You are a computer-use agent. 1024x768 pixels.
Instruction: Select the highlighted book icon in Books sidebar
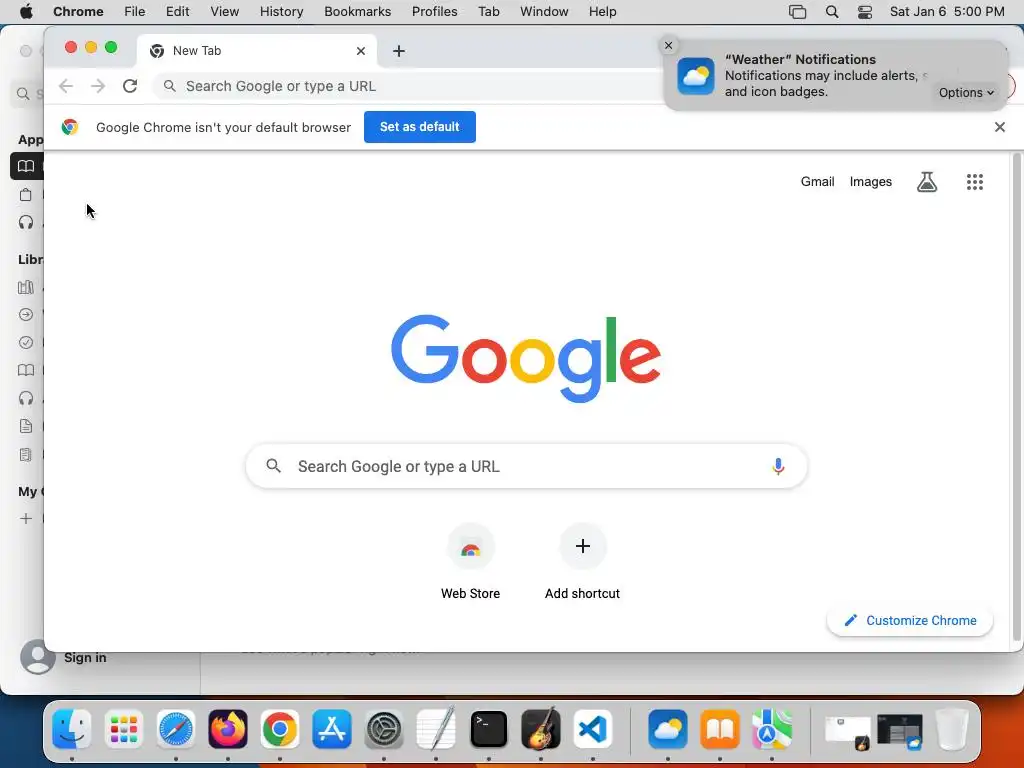(25, 166)
